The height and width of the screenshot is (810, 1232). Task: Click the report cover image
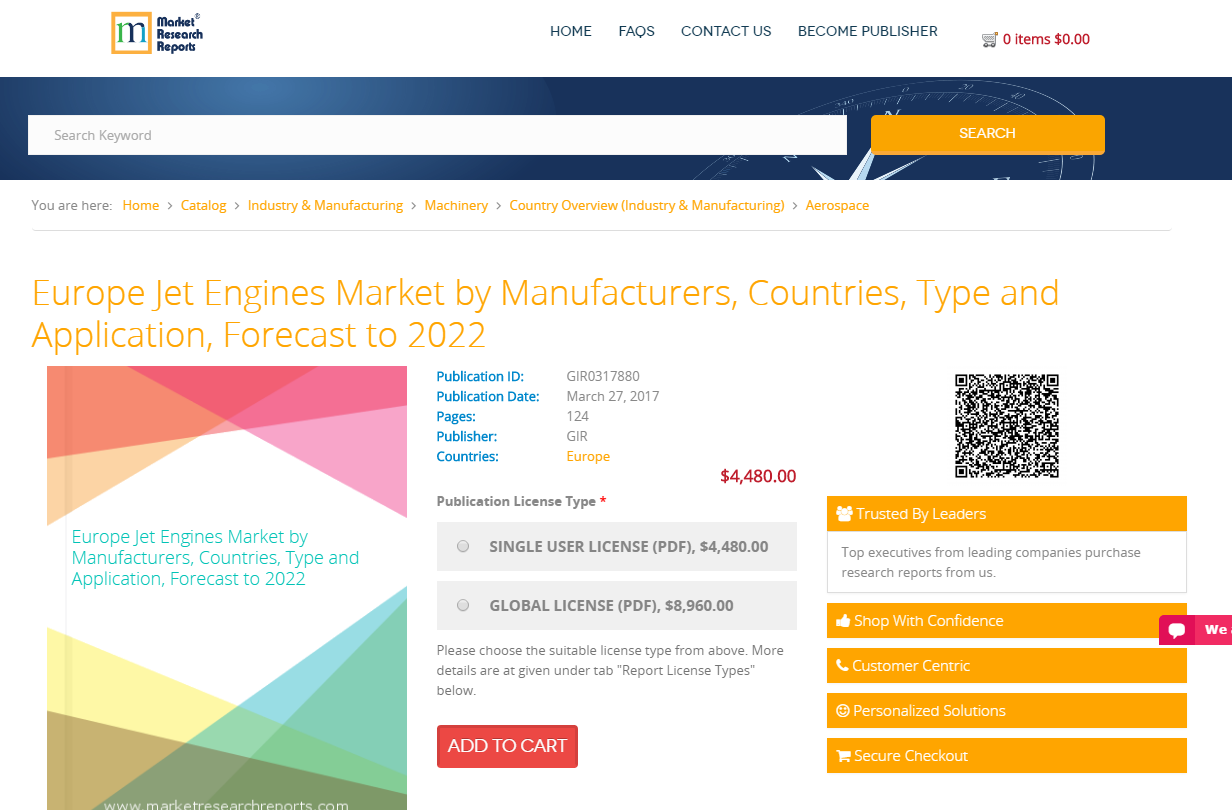tap(227, 588)
